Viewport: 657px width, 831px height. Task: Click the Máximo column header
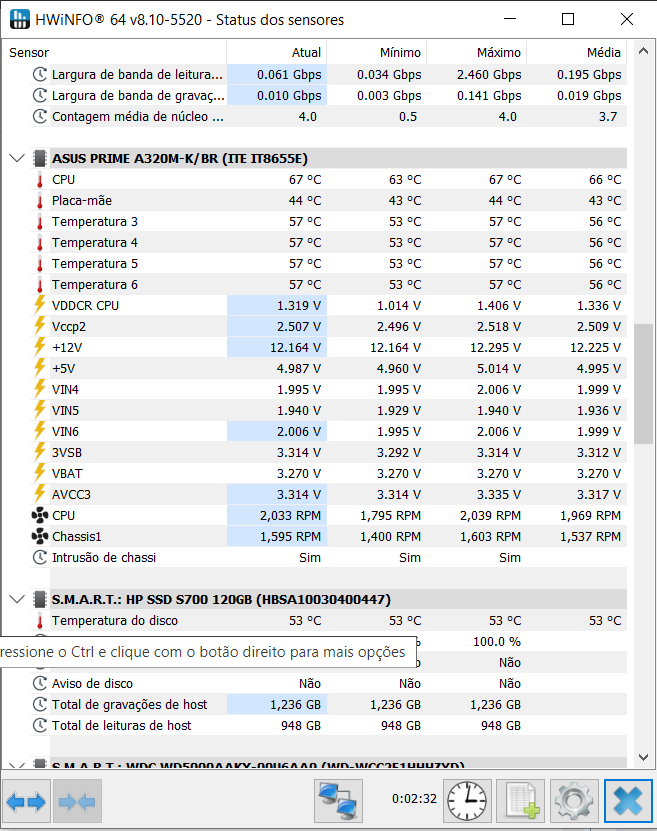point(476,52)
